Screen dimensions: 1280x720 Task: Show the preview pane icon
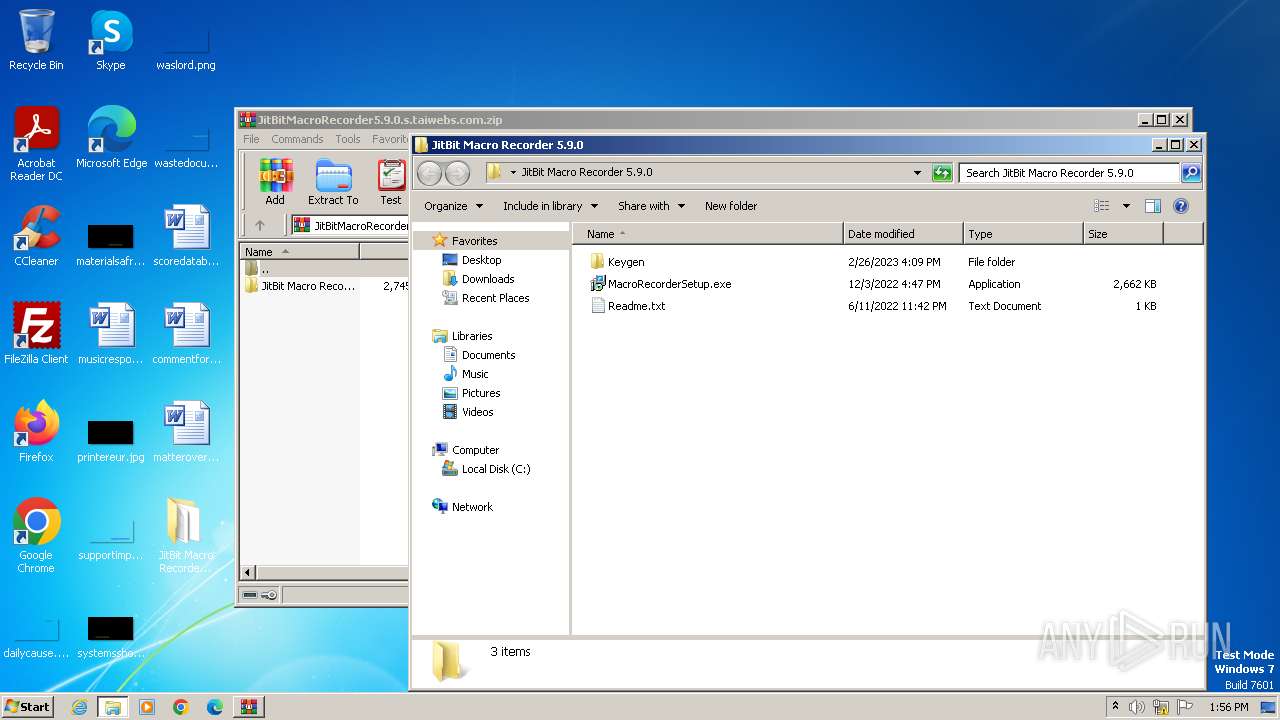(x=1152, y=206)
